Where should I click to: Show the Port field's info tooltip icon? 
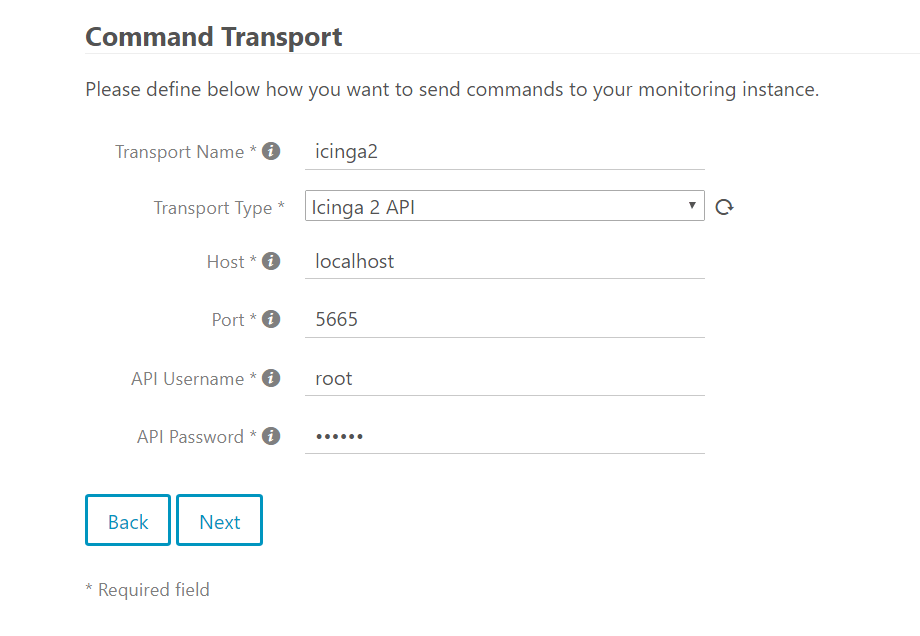(x=271, y=319)
